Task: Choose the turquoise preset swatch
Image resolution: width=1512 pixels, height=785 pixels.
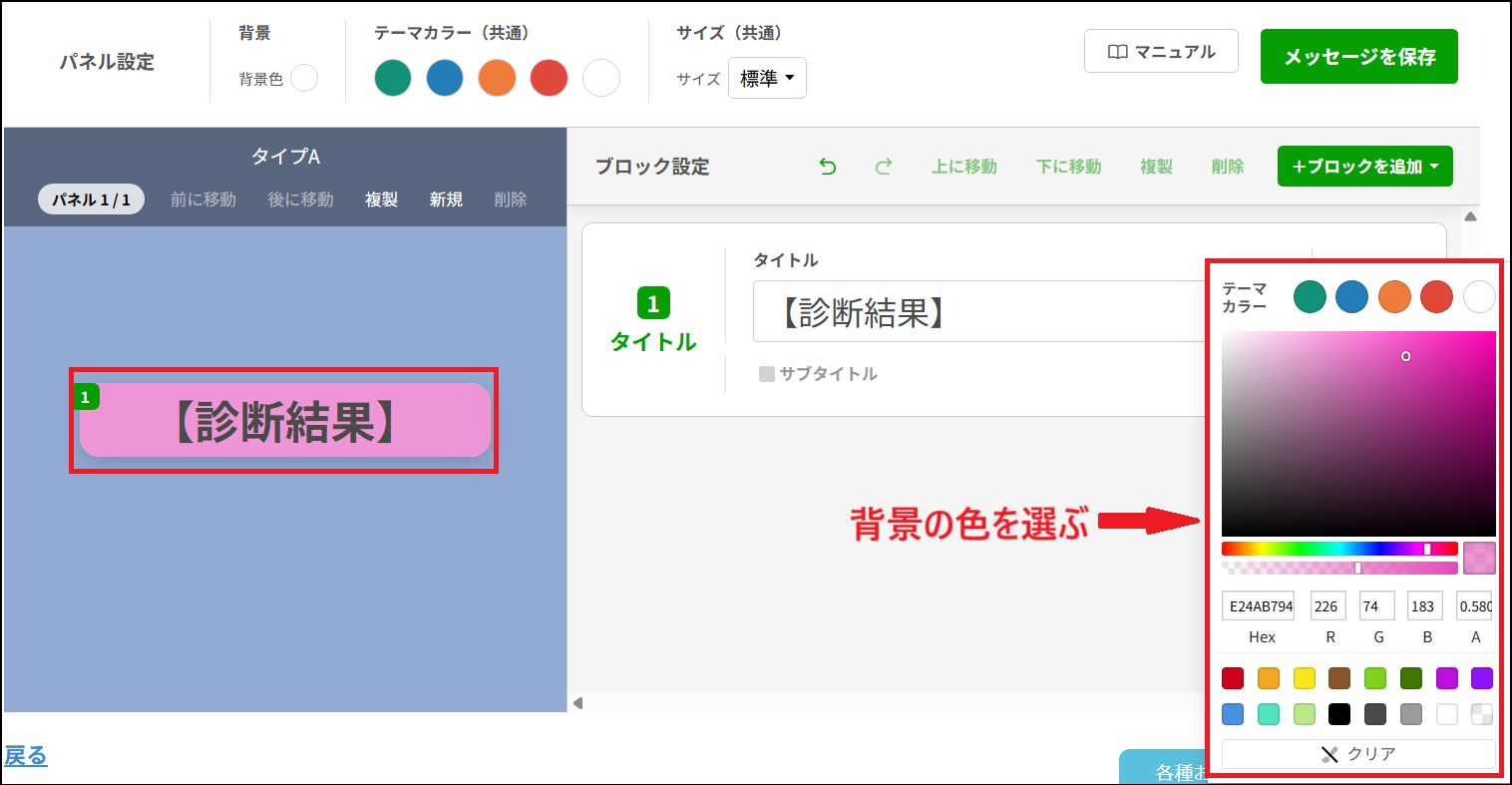Action: coord(1269,714)
